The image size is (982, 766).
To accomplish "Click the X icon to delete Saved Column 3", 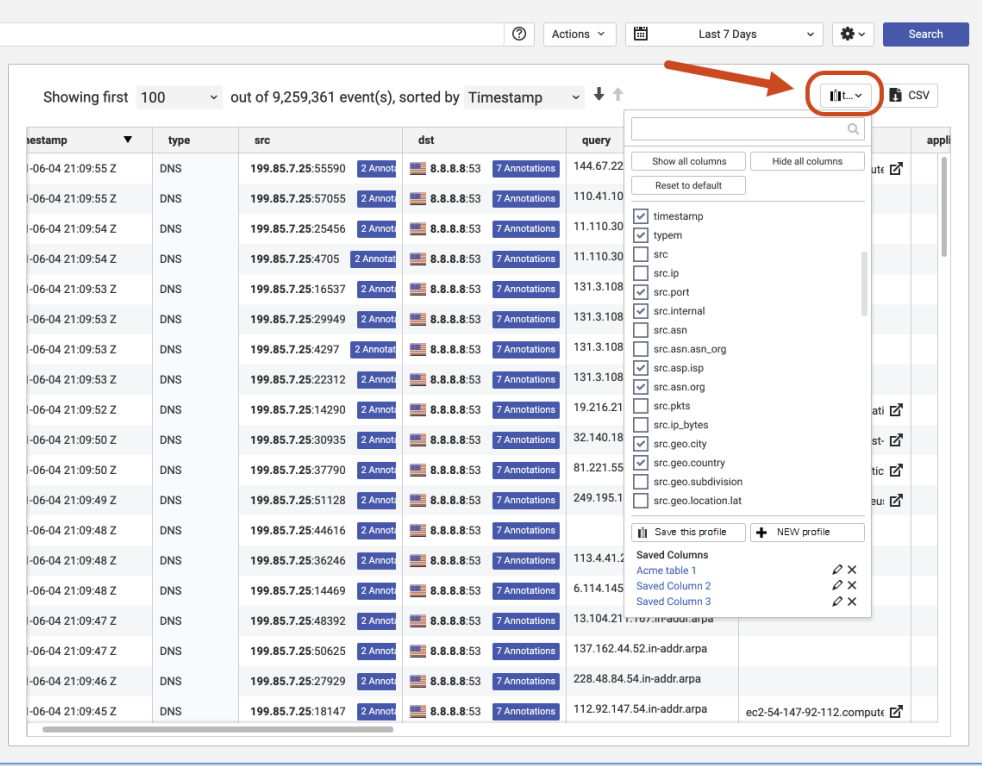I will coord(852,601).
